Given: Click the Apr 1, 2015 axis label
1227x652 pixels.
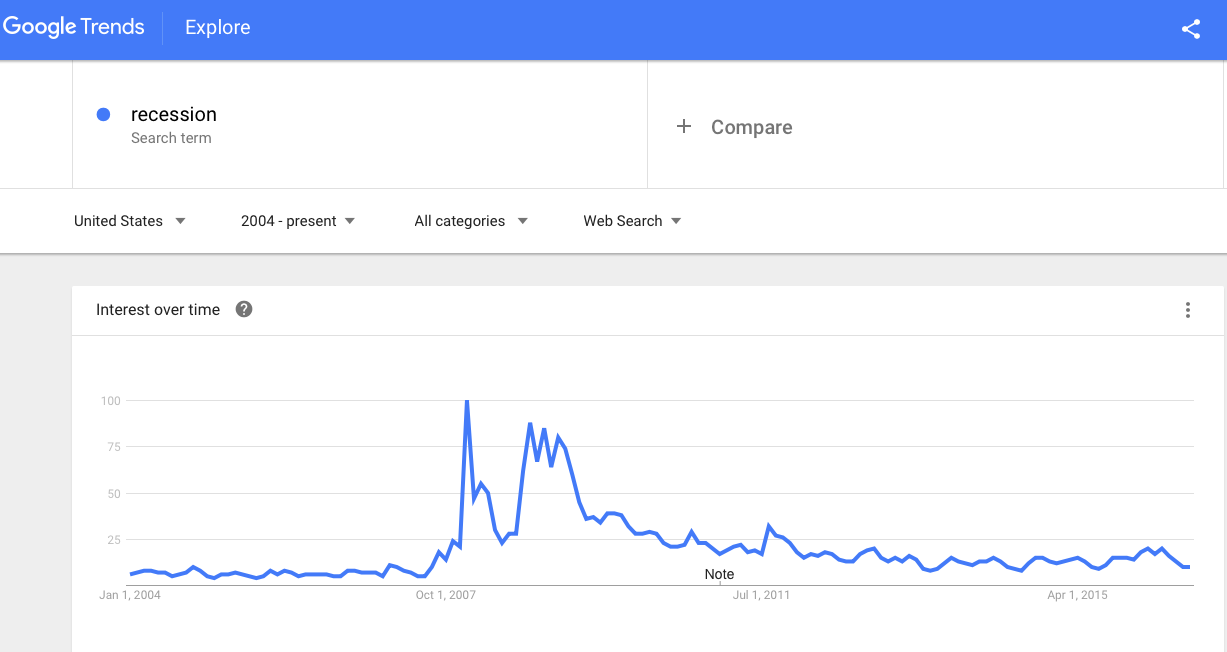Looking at the screenshot, I should [x=1077, y=595].
